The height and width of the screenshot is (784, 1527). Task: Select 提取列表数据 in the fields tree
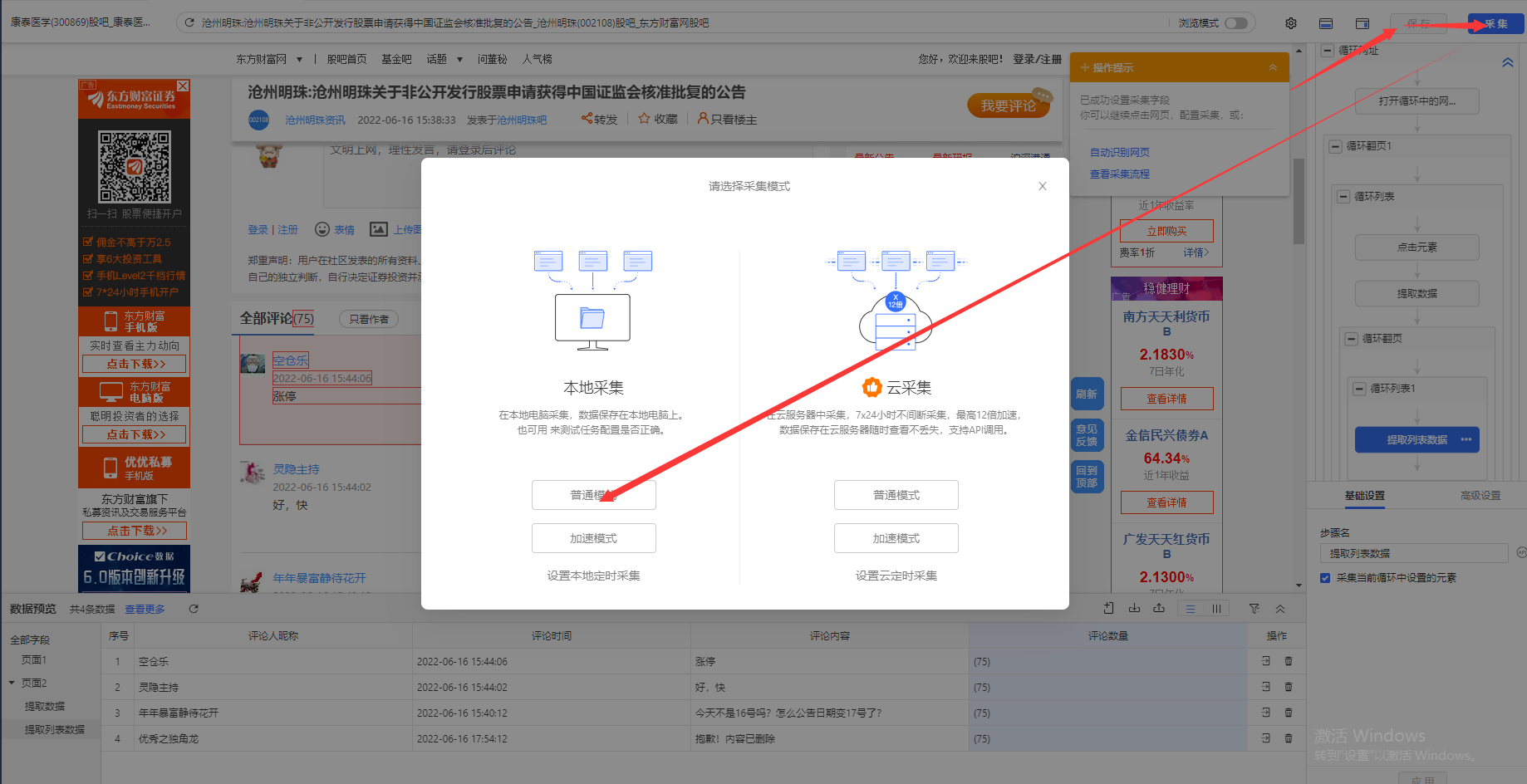[x=55, y=729]
